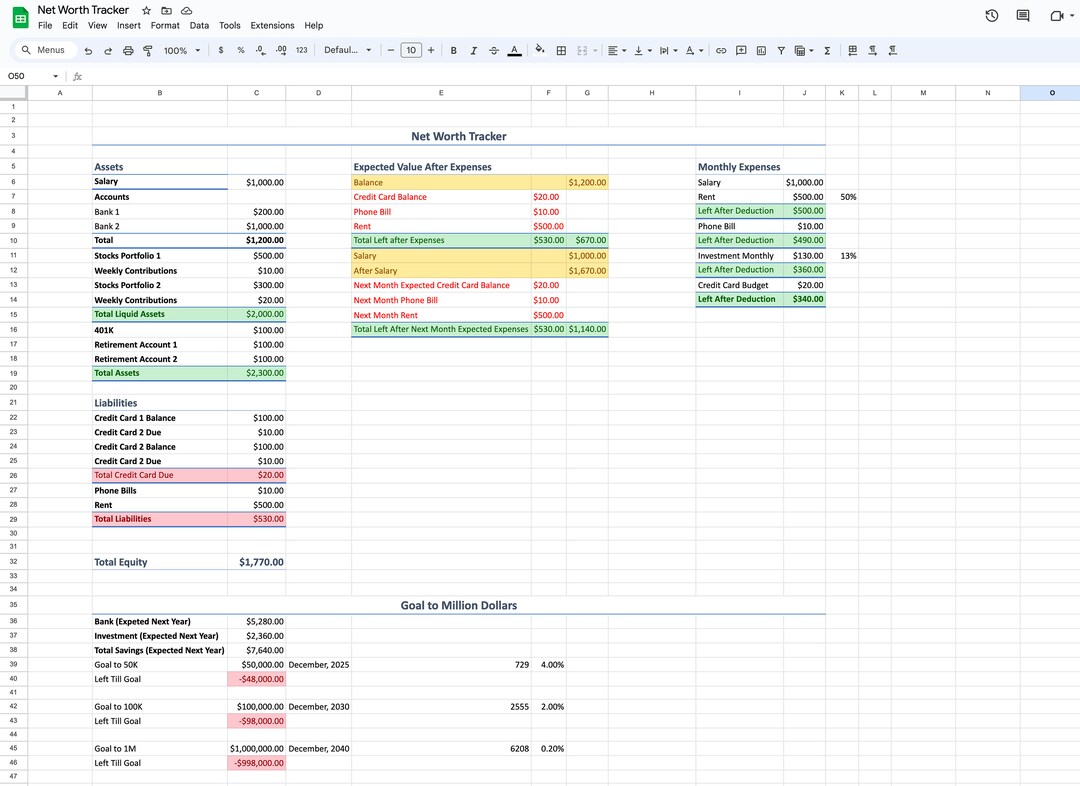Open filter views dropdown
The height and width of the screenshot is (786, 1080).
click(804, 50)
